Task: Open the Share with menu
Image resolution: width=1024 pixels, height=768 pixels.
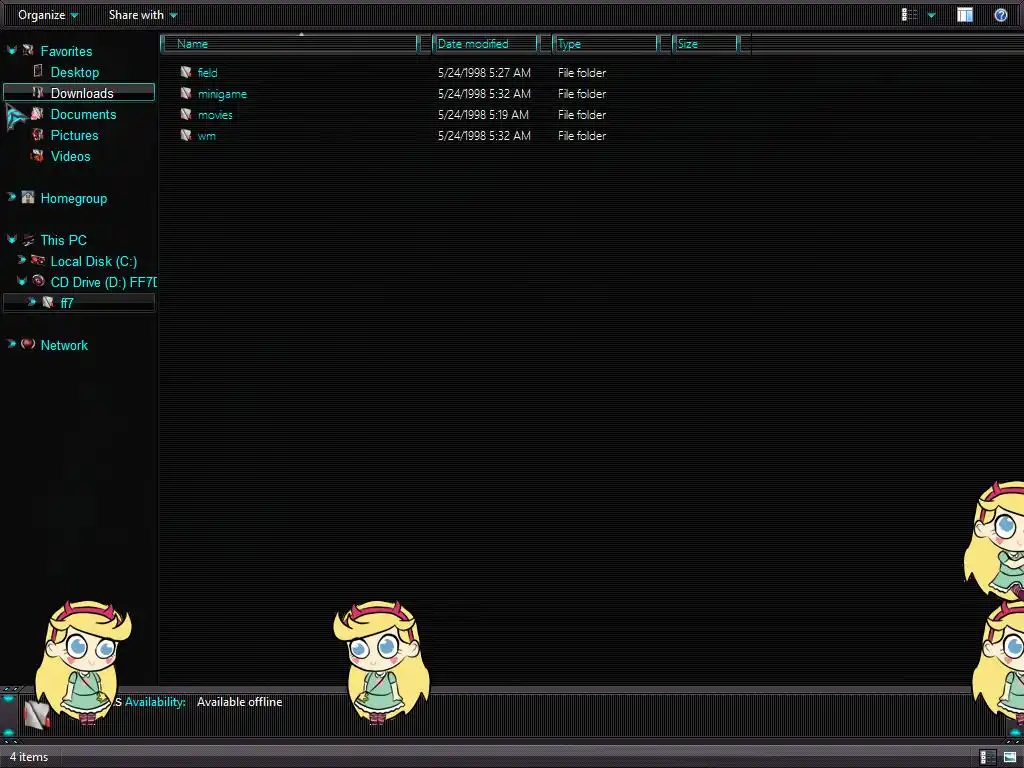Action: click(x=142, y=14)
